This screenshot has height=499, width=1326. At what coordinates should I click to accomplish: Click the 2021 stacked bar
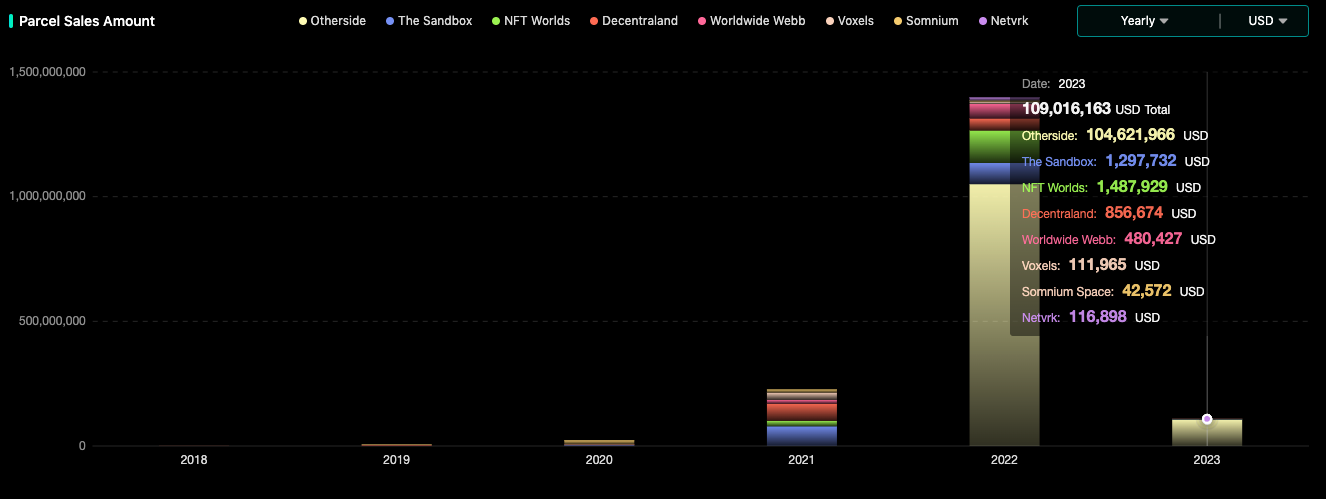tap(801, 418)
